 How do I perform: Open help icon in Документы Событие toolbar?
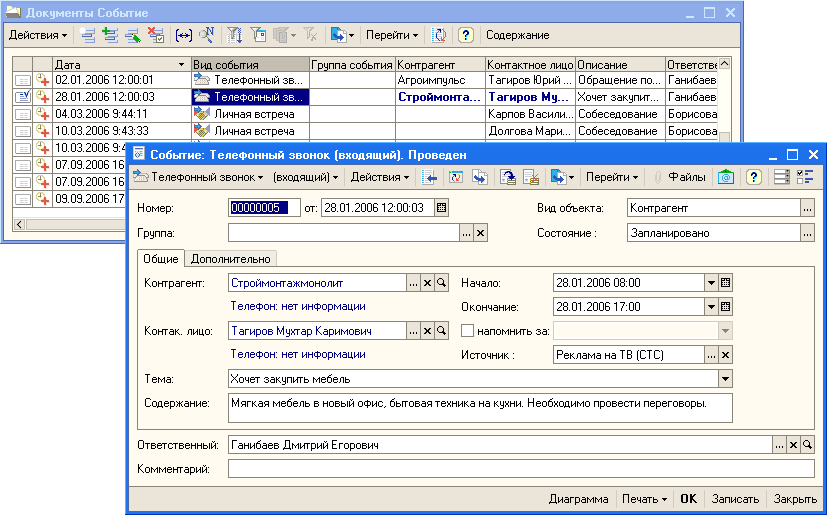pyautogui.click(x=465, y=35)
